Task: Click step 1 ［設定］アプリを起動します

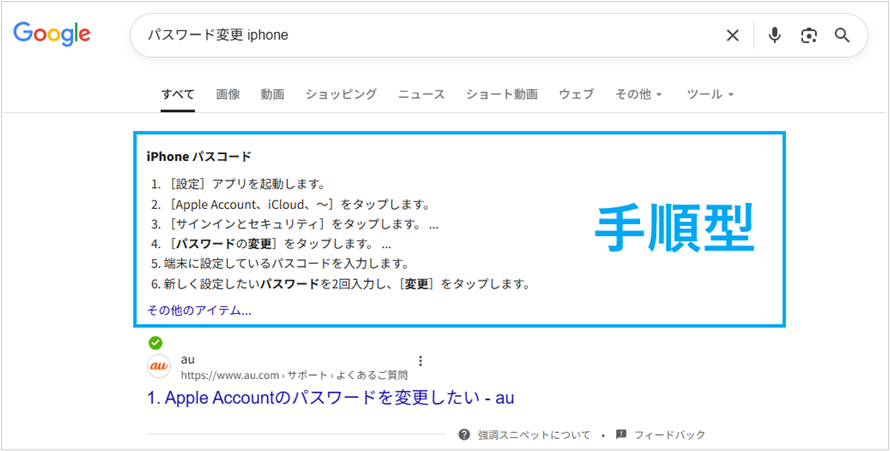Action: 238,184
